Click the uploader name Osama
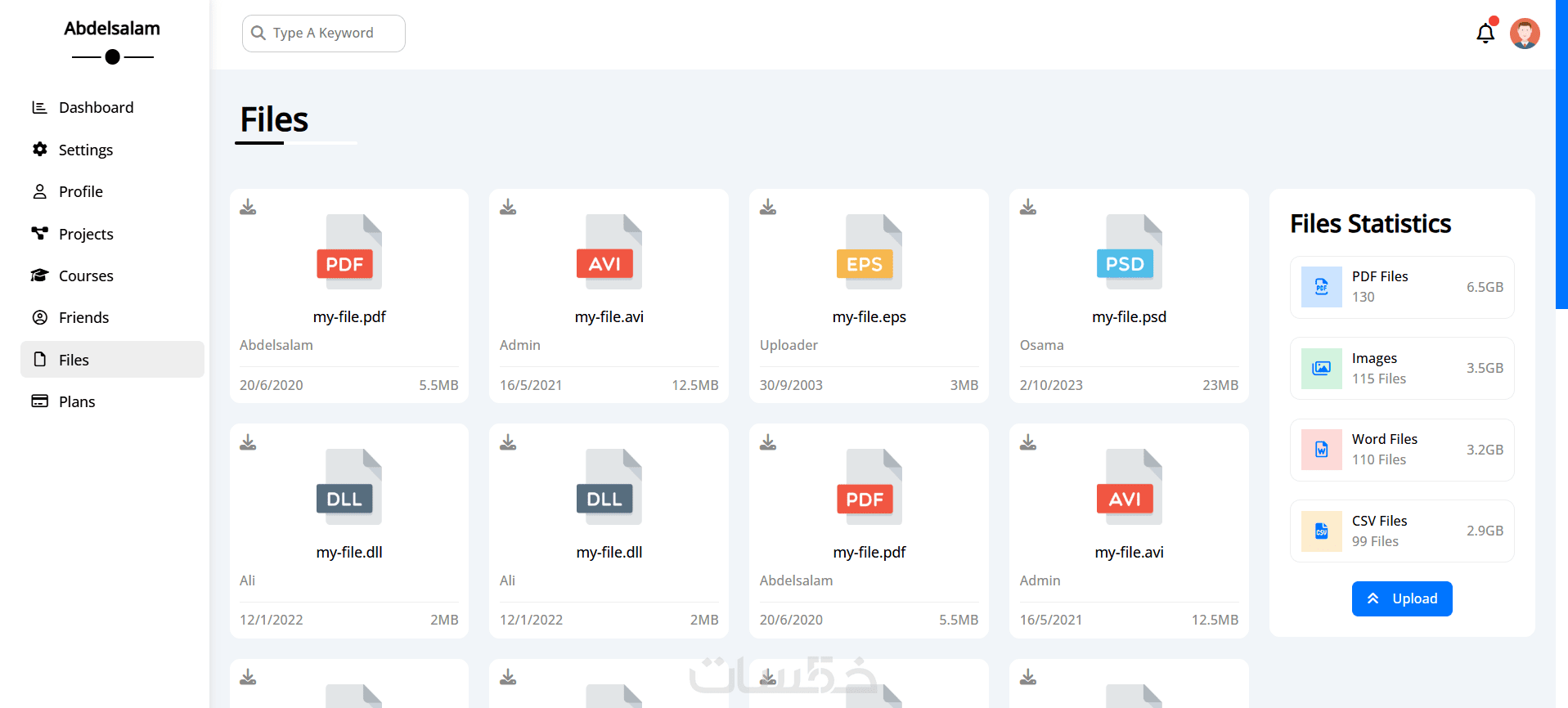This screenshot has height=708, width=1568. (1041, 345)
